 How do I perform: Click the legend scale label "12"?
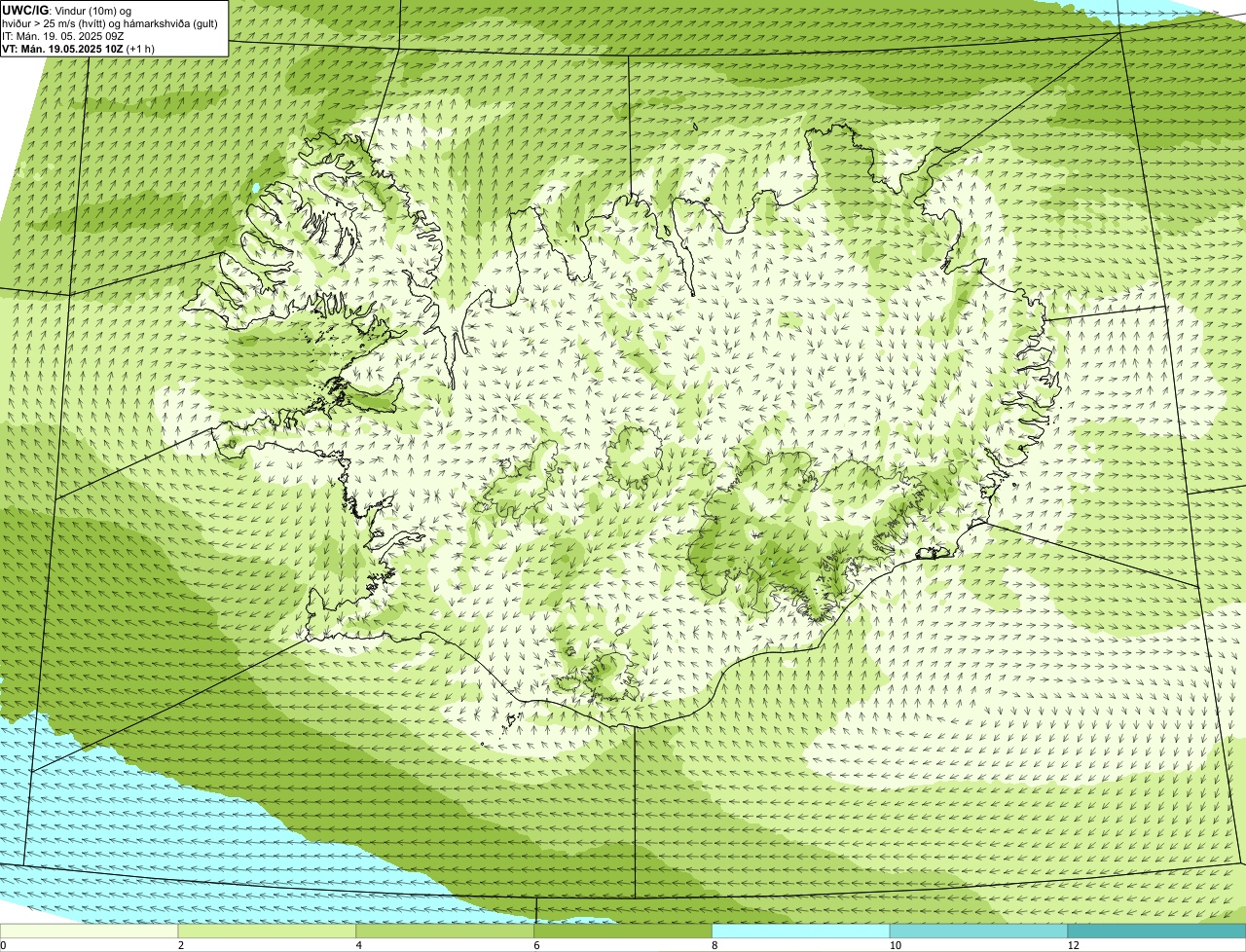[1073, 945]
